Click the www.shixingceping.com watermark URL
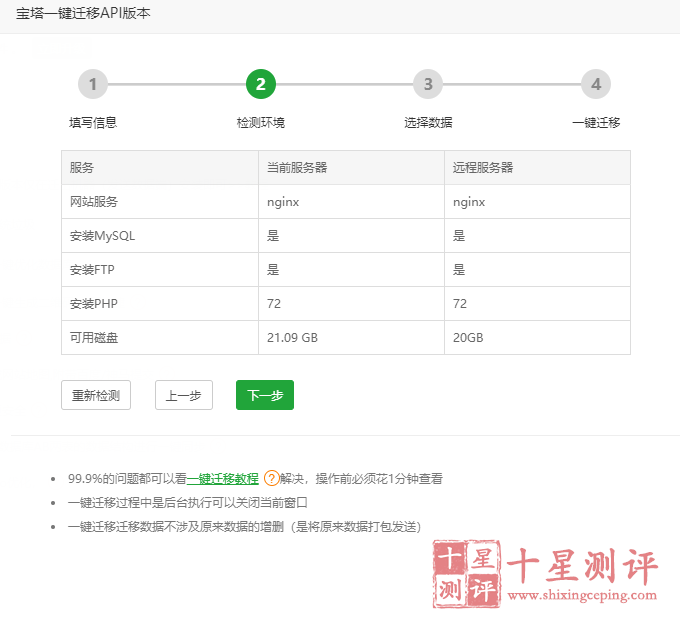This screenshot has height=629, width=680. (584, 596)
